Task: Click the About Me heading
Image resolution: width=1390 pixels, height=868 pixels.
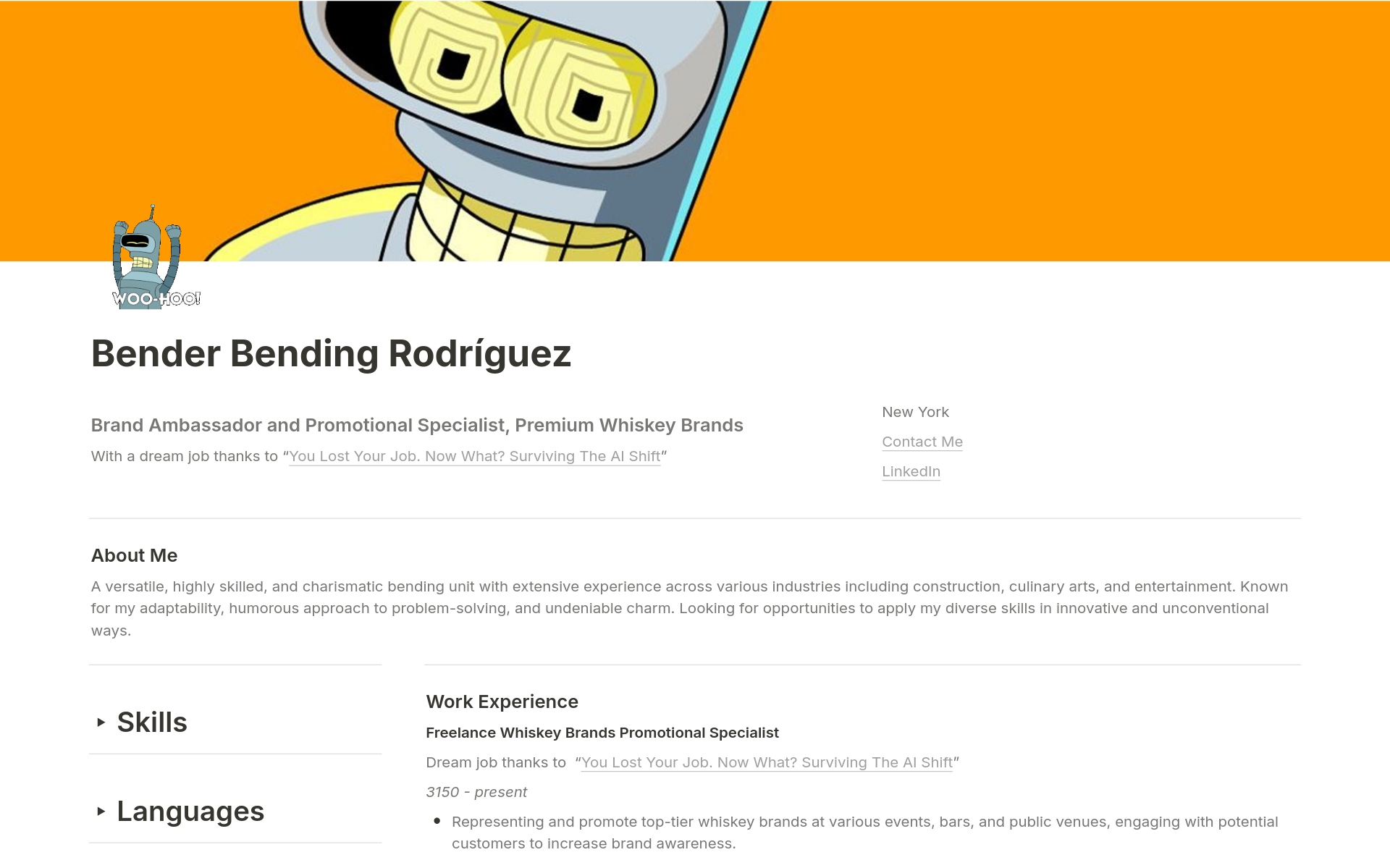Action: tap(134, 555)
